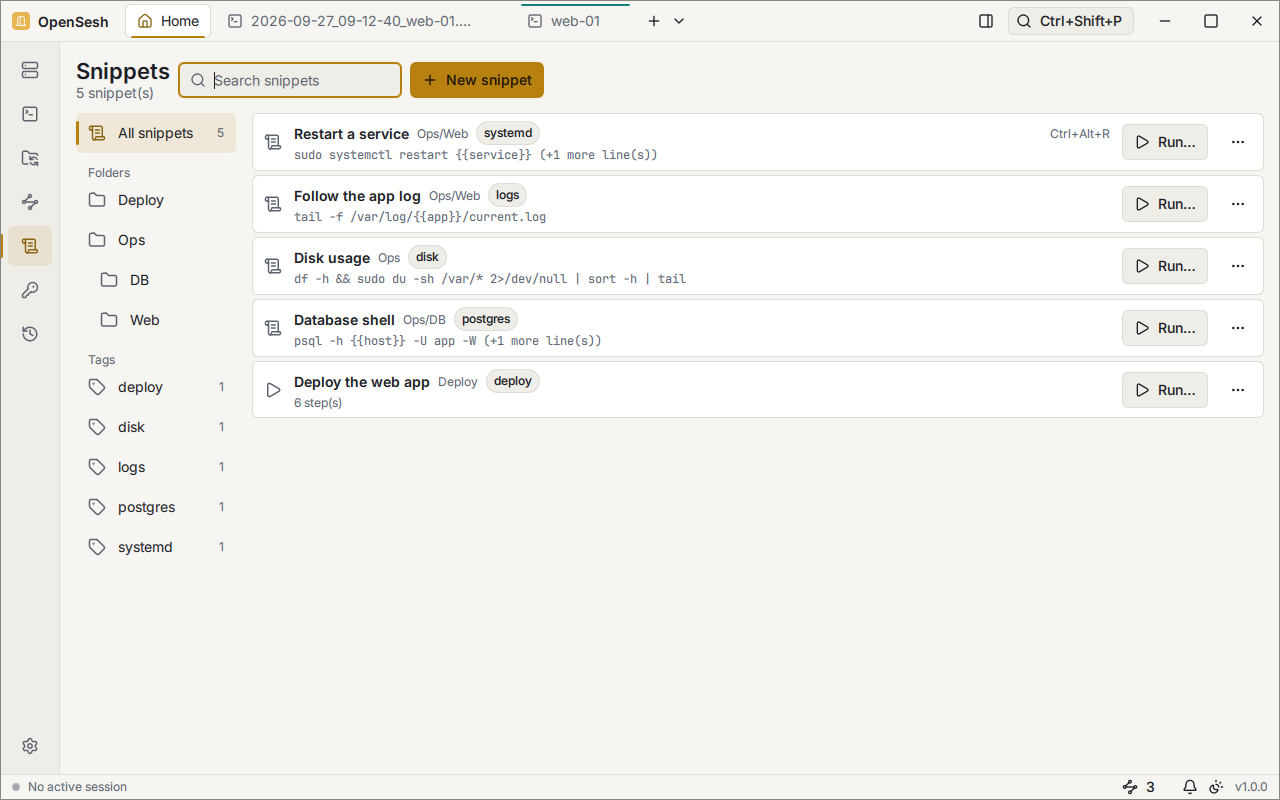
Task: Open the tab list dropdown chevron
Action: click(x=679, y=21)
